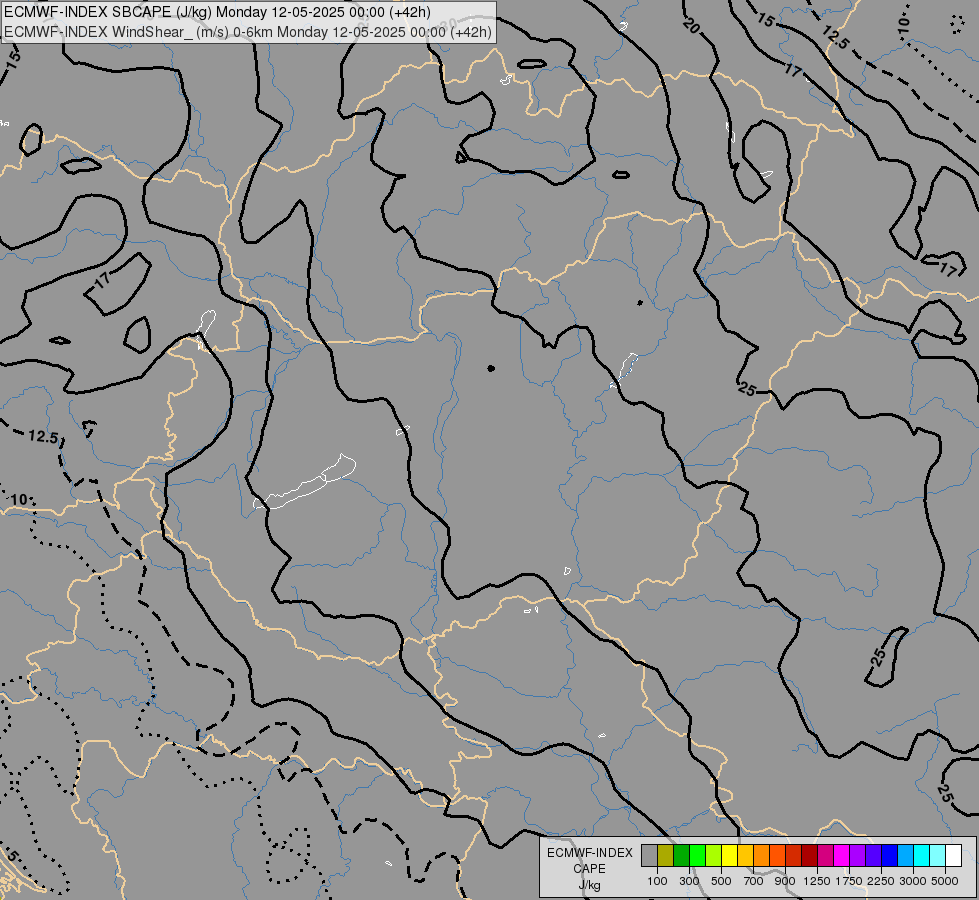Click the legend value "900"
The width and height of the screenshot is (979, 900).
point(785,881)
